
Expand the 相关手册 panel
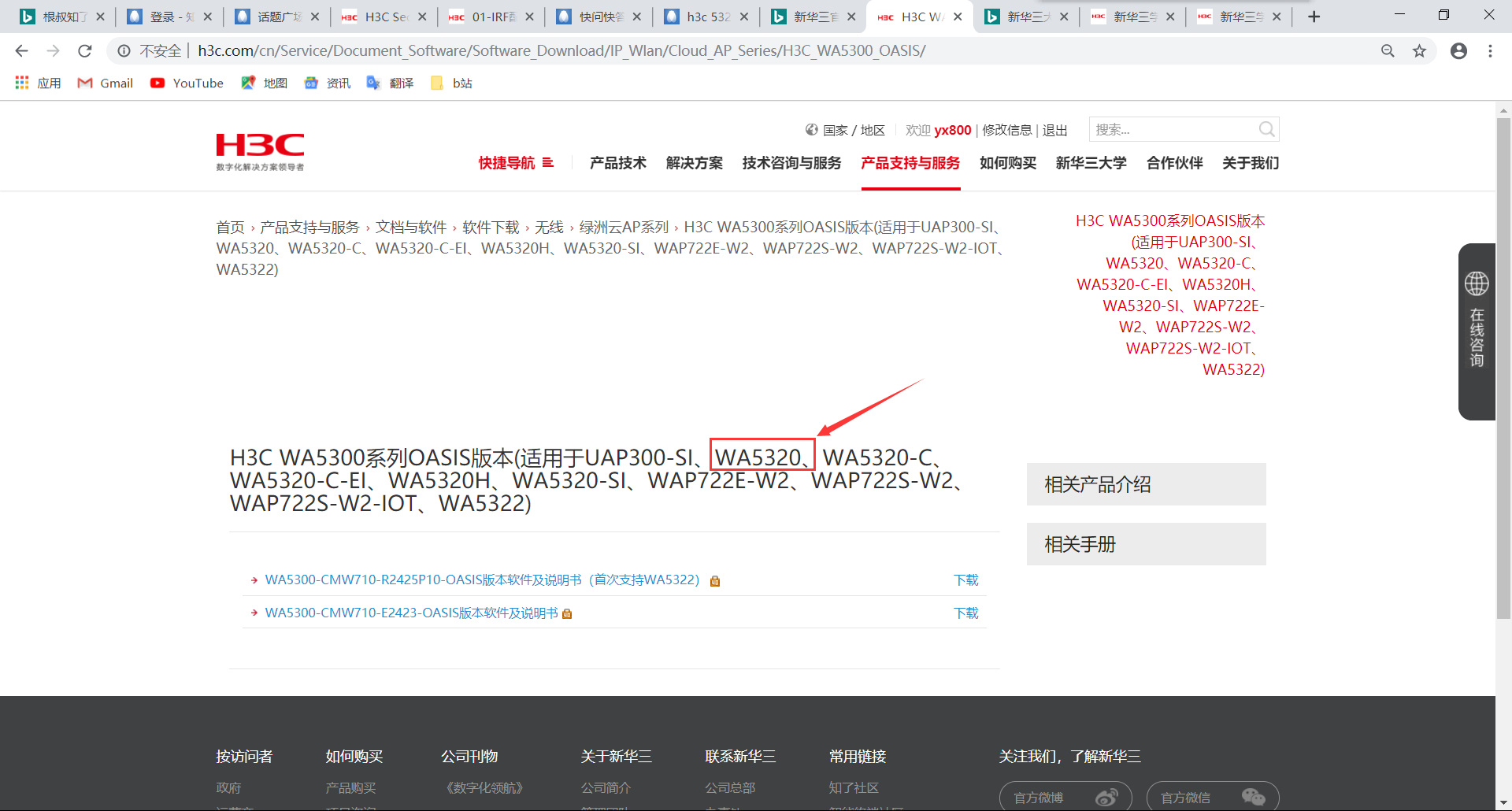(1146, 544)
